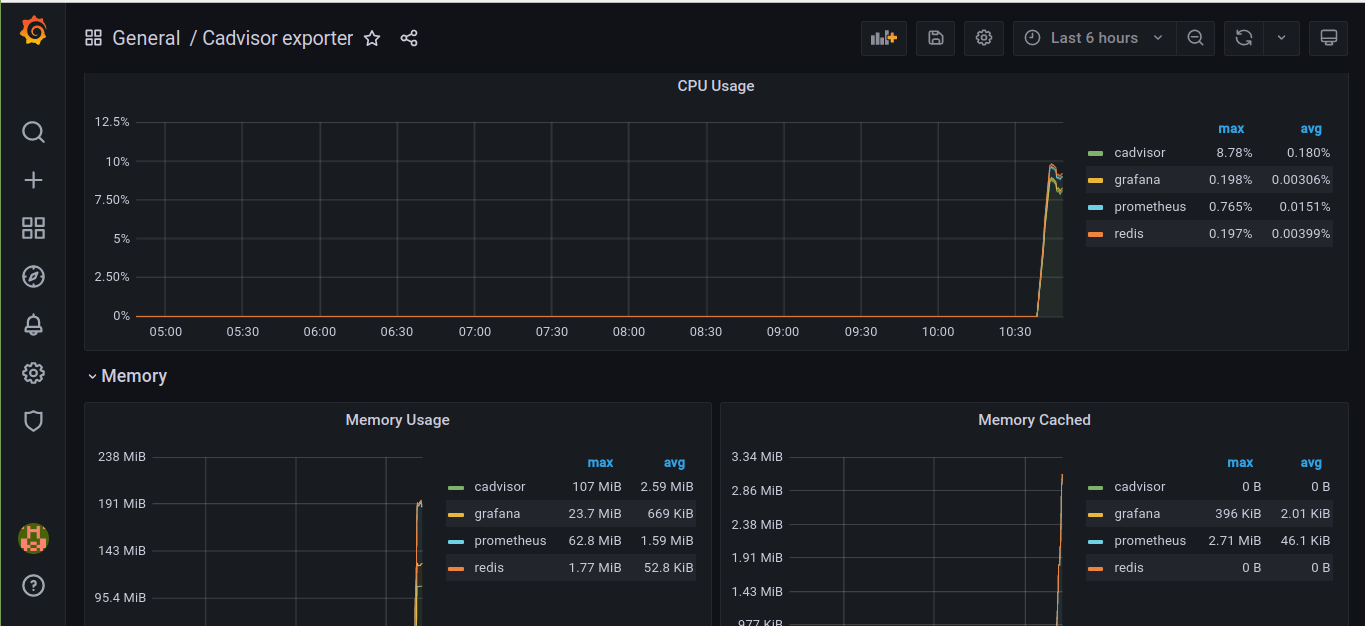Image resolution: width=1365 pixels, height=626 pixels.
Task: Click the 2.71 MiB prometheus cached value
Action: (x=1235, y=541)
